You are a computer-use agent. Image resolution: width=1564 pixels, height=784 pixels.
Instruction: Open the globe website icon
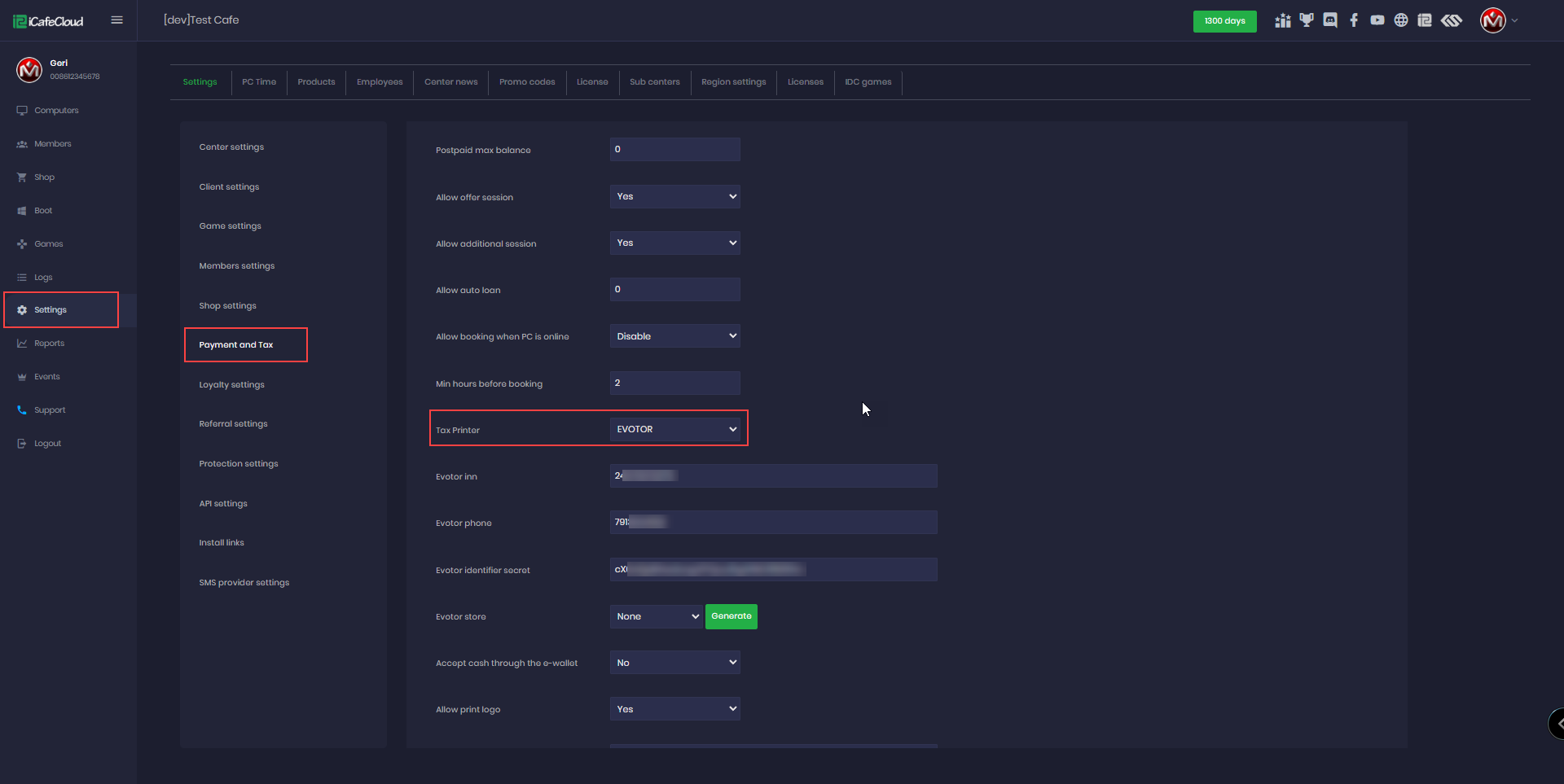[1401, 20]
